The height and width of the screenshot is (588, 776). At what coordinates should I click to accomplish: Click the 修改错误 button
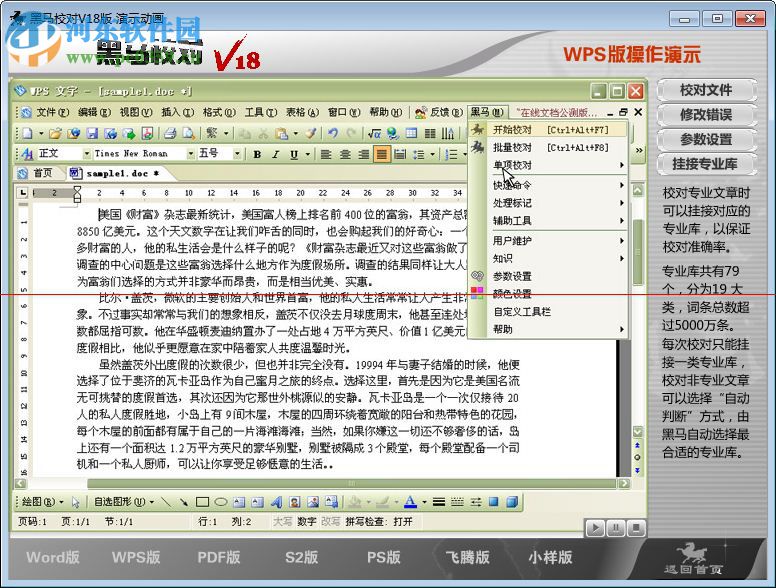(706, 115)
